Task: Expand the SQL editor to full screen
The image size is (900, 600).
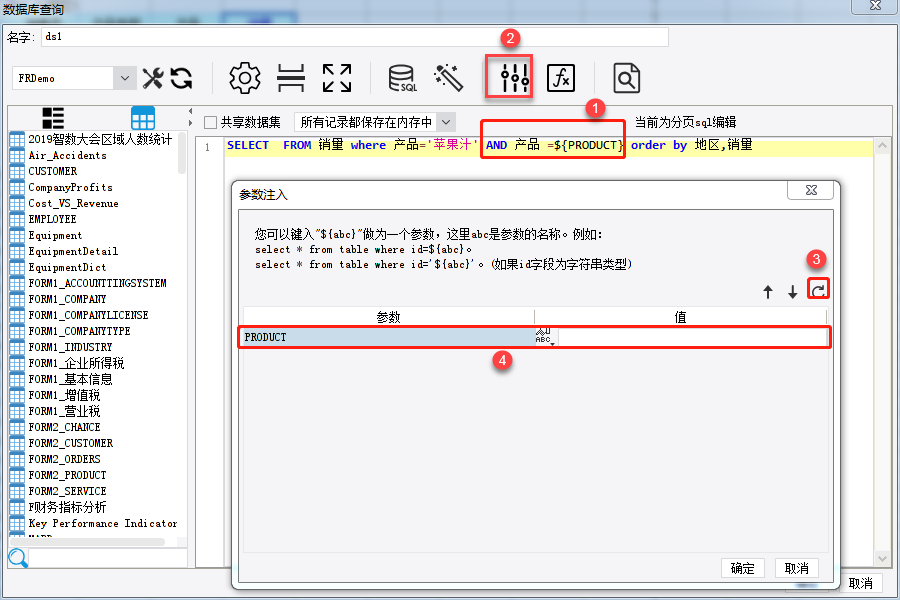Action: point(337,78)
